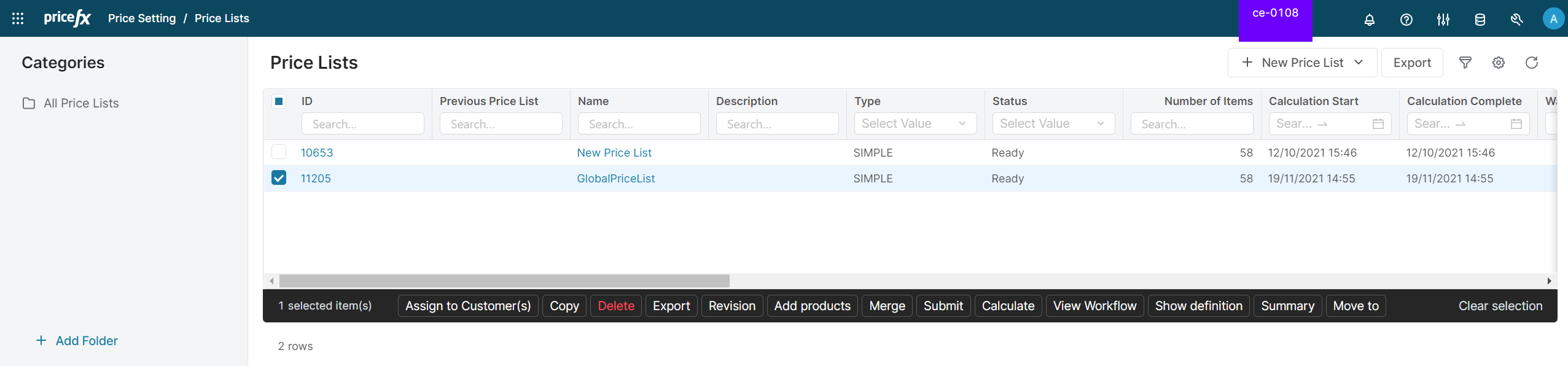
Task: Select All Price Lists folder
Action: click(80, 103)
